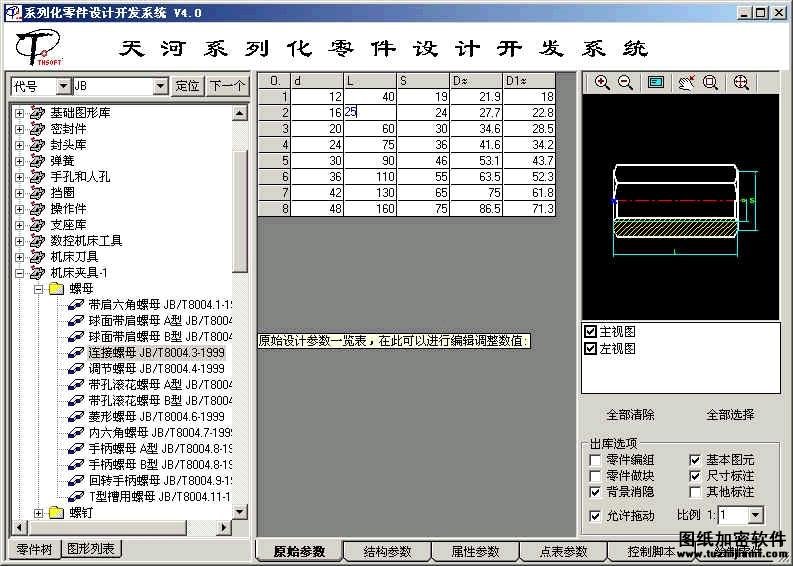
Task: Click the 螺母 folder icon
Action: point(57,289)
